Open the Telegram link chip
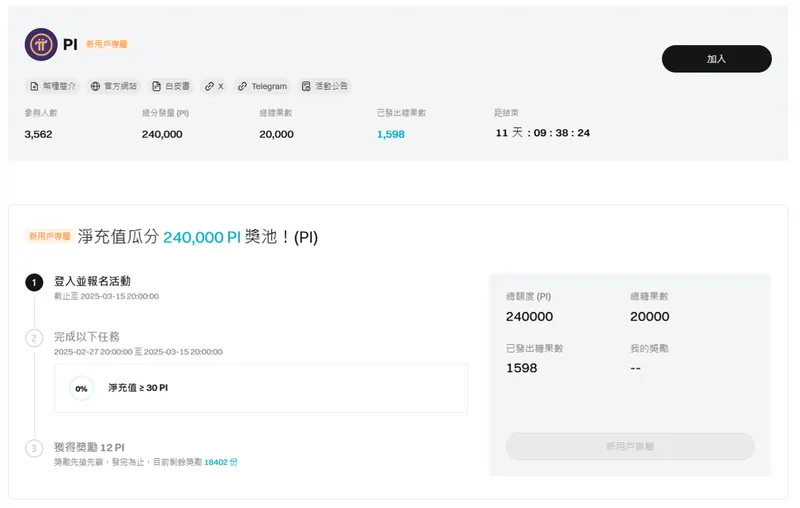Image resolution: width=800 pixels, height=508 pixels. (263, 86)
